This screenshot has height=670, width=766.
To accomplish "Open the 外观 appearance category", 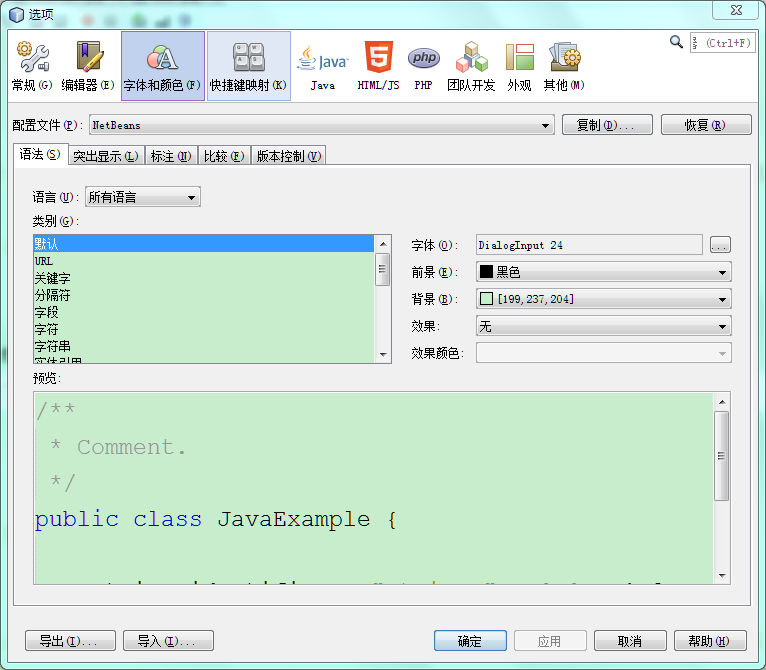I will coord(519,66).
